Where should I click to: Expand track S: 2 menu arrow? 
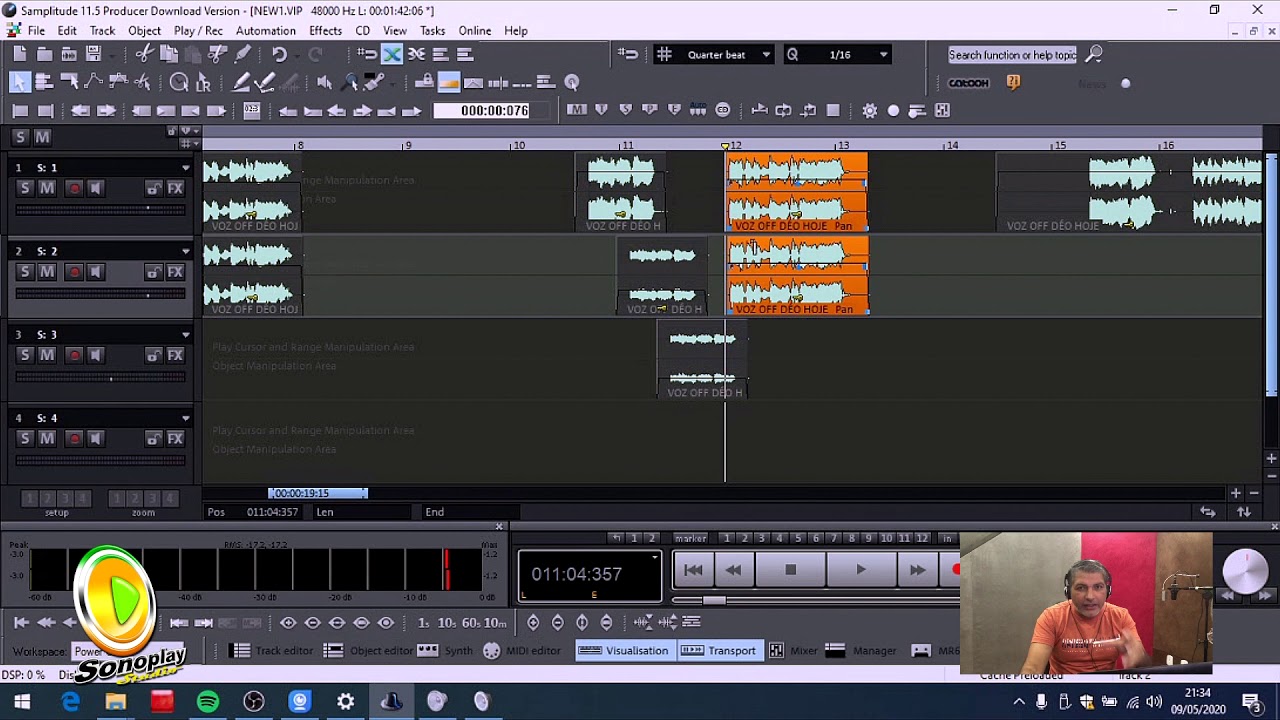tap(186, 252)
